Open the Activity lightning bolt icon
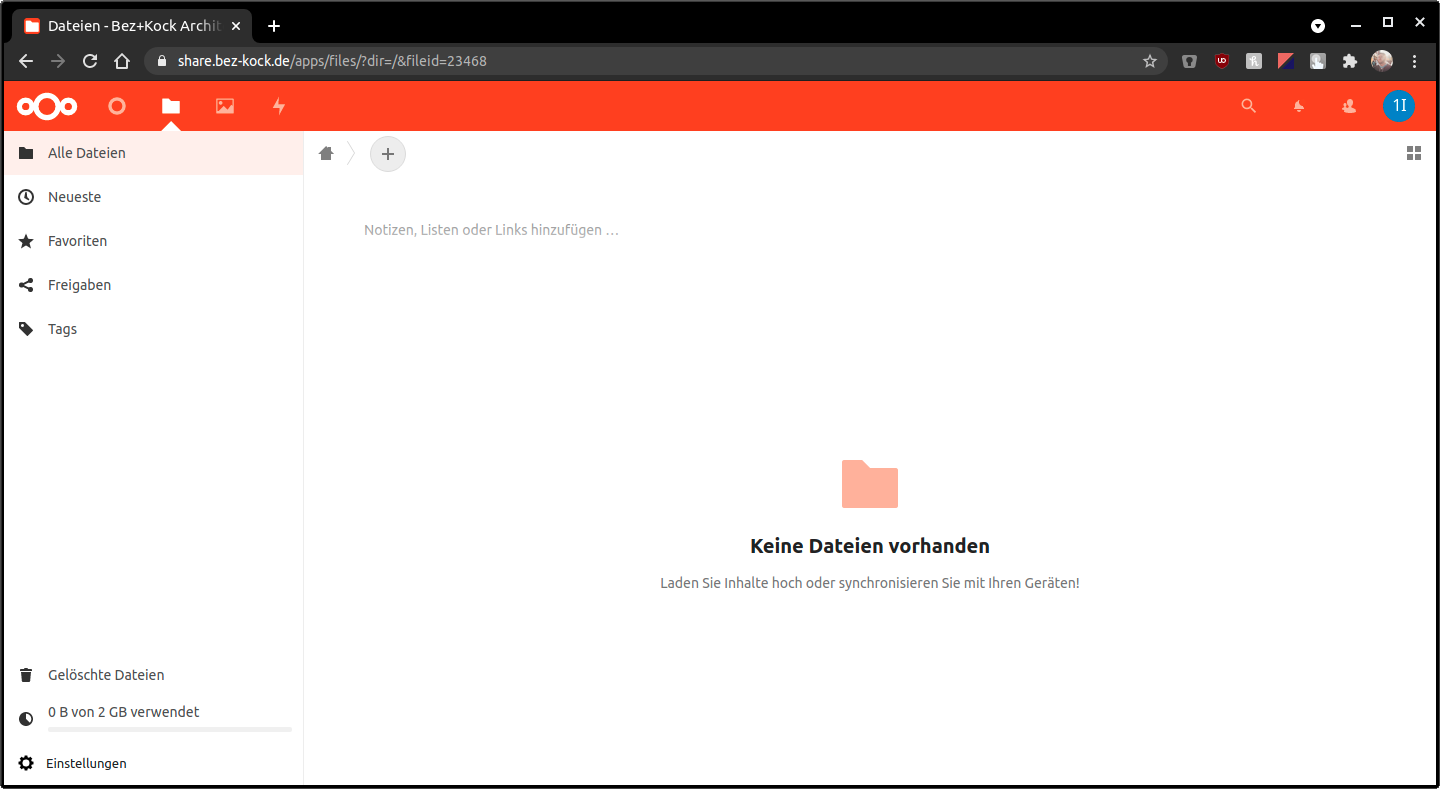 tap(279, 106)
